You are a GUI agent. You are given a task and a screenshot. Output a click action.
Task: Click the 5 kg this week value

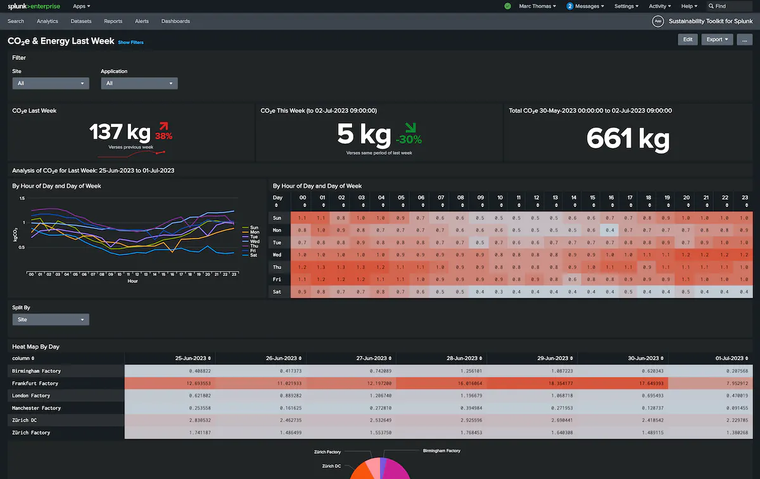[364, 134]
